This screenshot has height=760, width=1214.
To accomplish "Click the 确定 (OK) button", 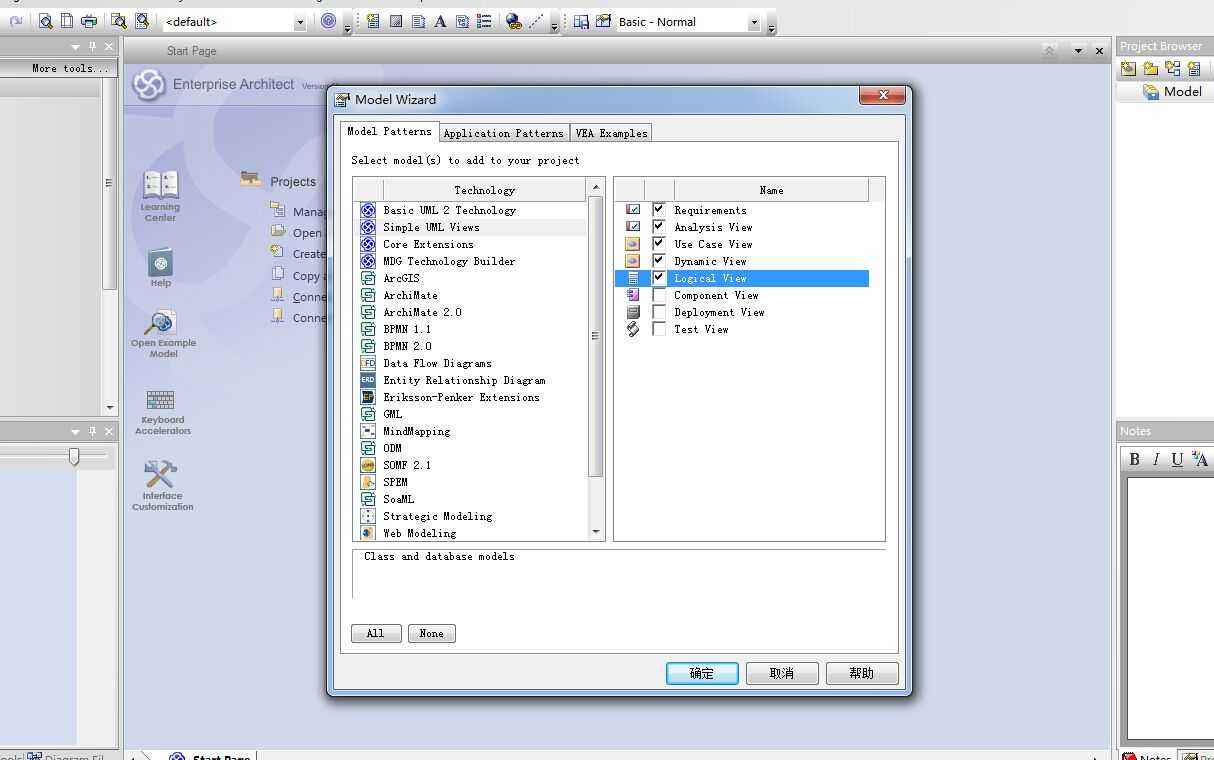I will pos(702,673).
